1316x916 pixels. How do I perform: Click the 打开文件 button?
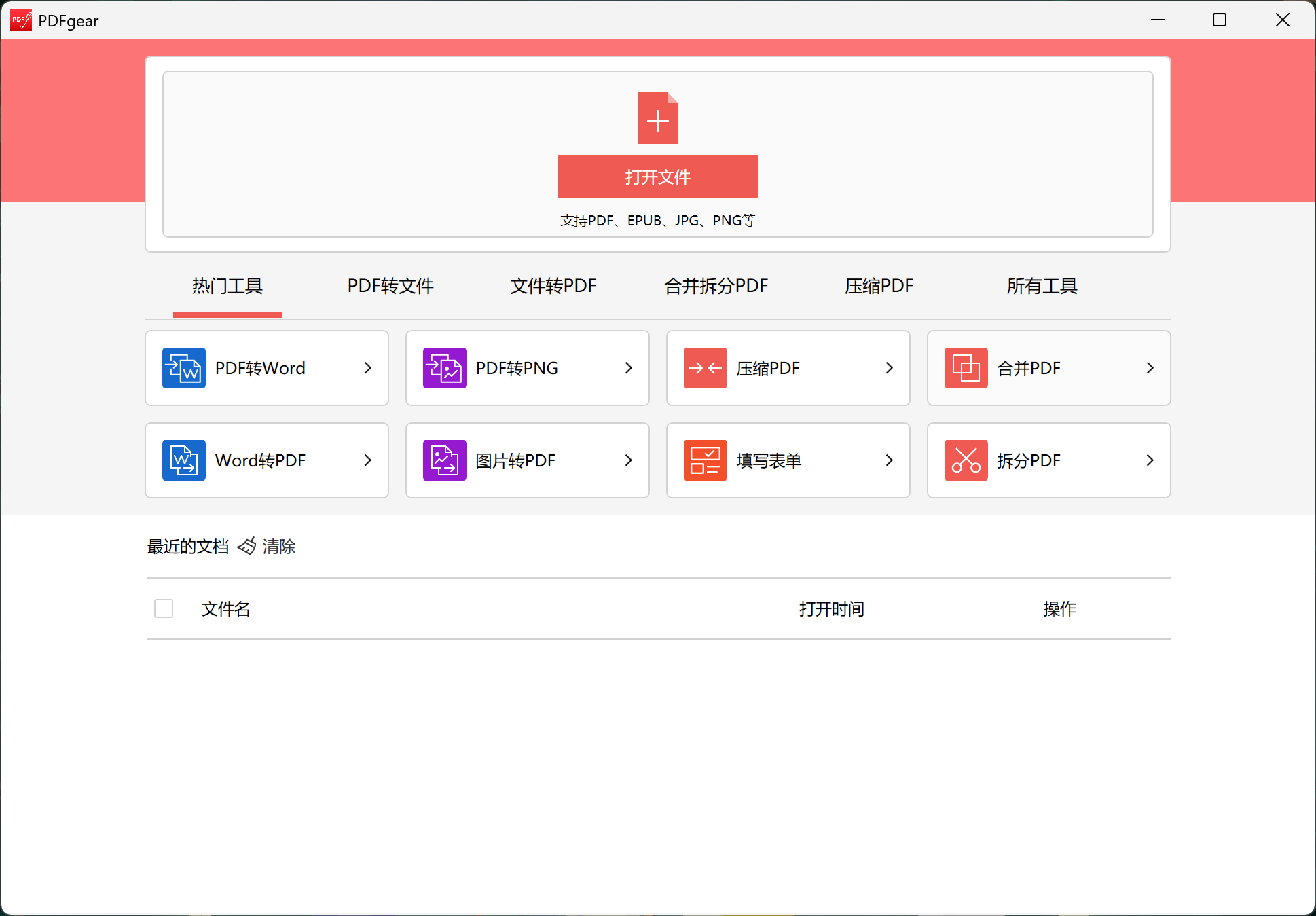click(657, 177)
